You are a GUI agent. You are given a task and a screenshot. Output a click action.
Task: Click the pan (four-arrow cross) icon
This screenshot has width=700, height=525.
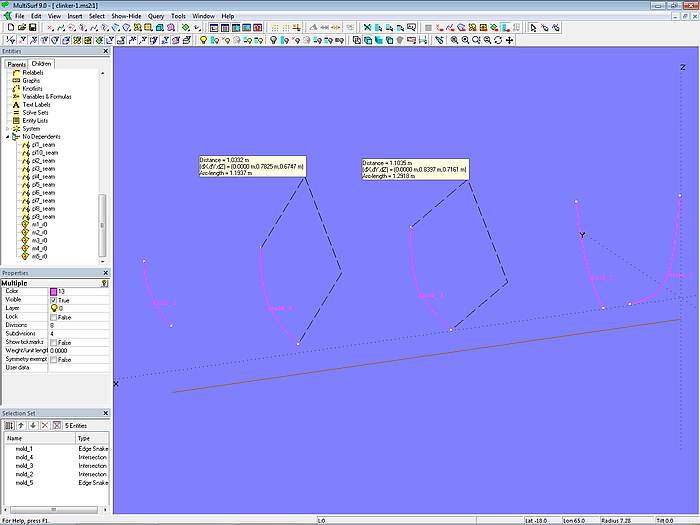[510, 40]
